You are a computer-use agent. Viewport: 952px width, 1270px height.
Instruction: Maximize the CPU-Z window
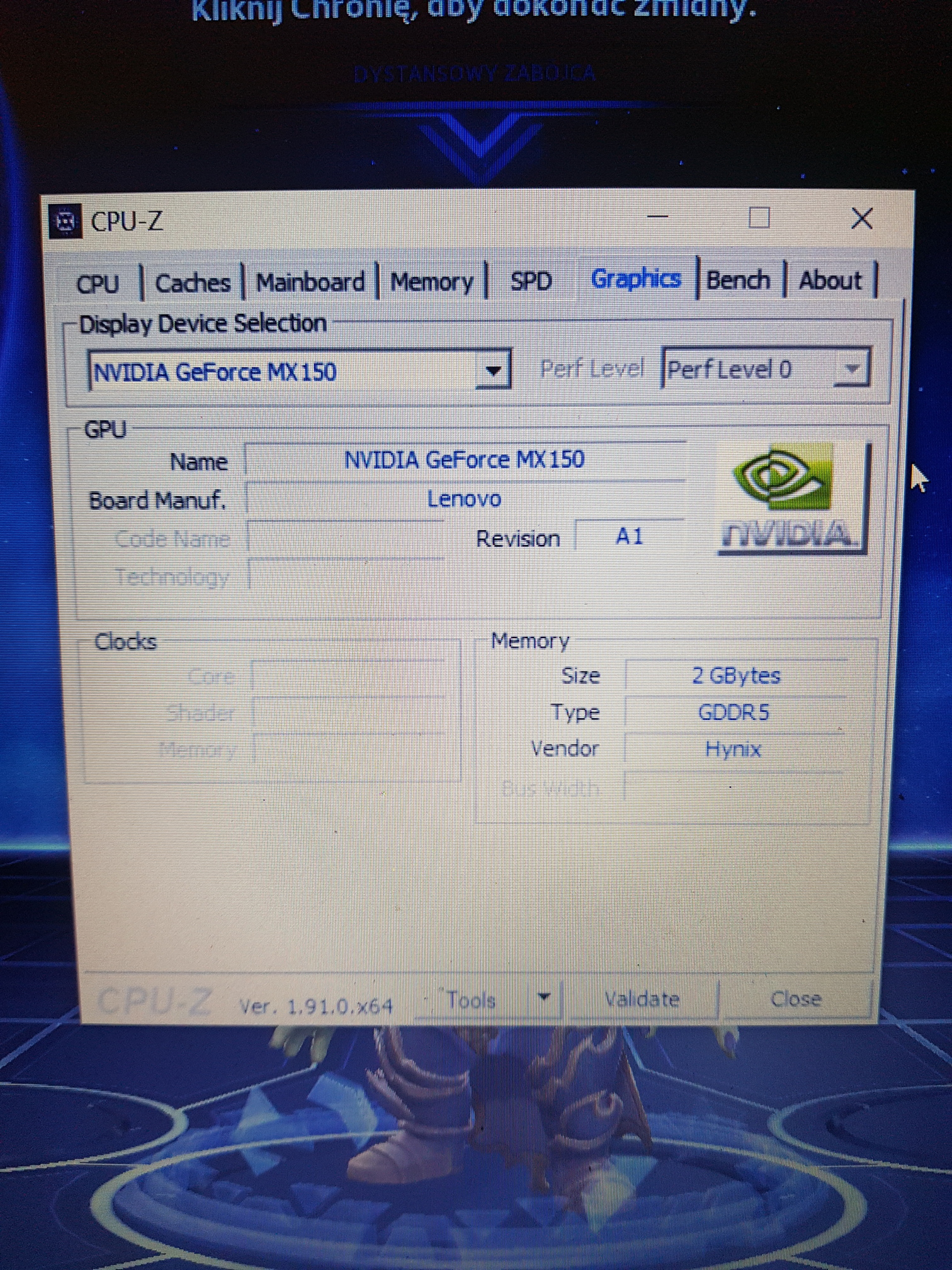759,219
